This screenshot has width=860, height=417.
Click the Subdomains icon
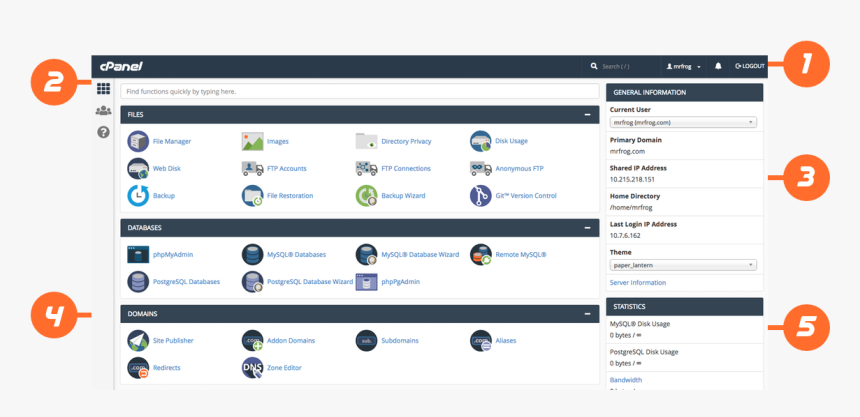[366, 341]
